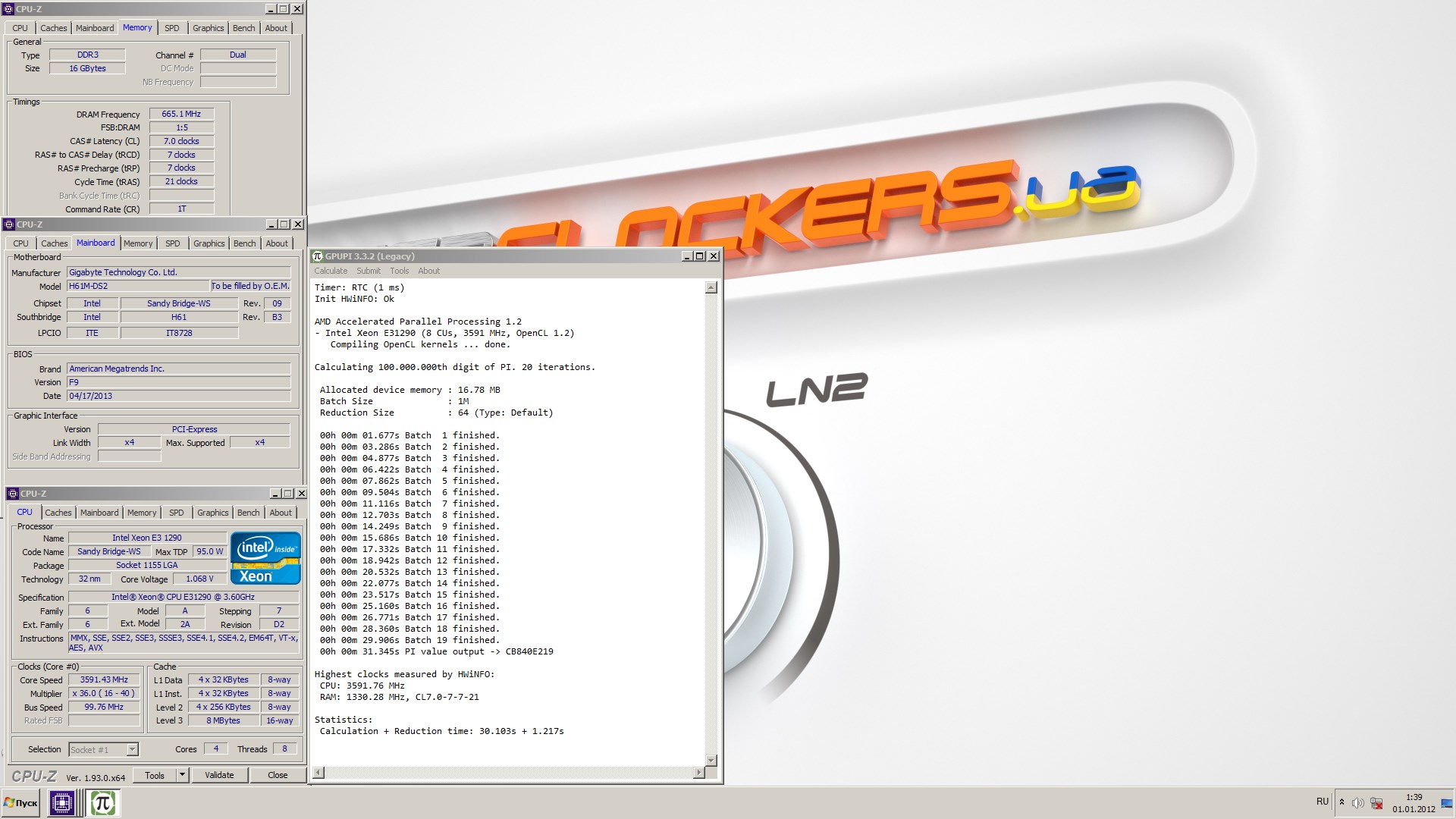
Task: Click the scroll down arrow in GPUPI log
Action: point(711,760)
